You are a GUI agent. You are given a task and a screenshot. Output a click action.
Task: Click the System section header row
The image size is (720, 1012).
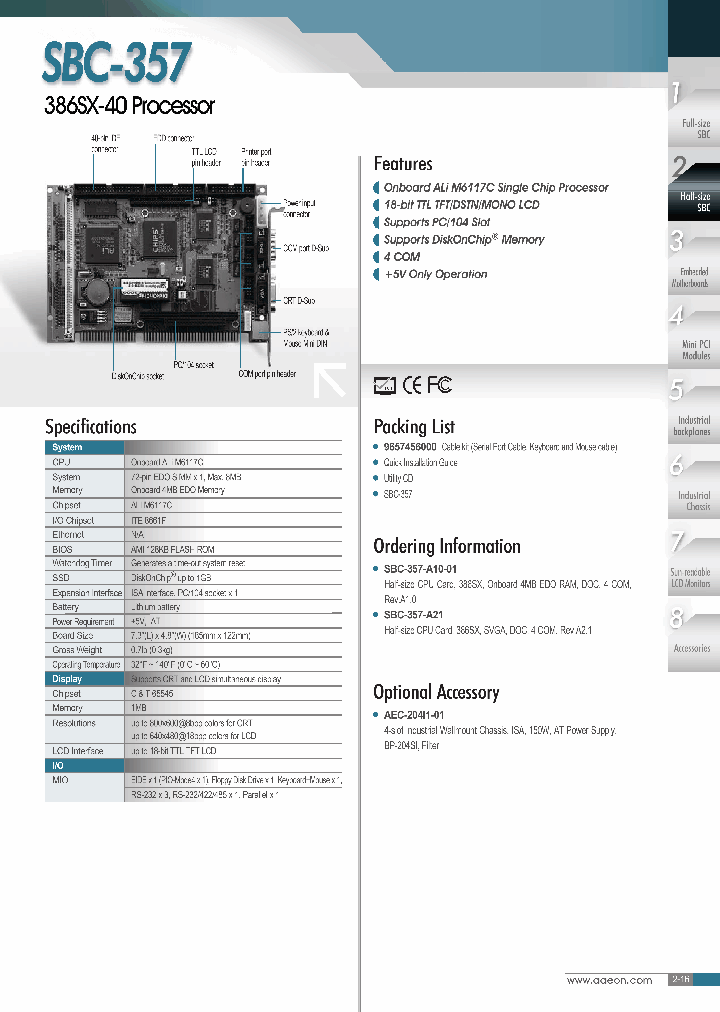(x=194, y=447)
